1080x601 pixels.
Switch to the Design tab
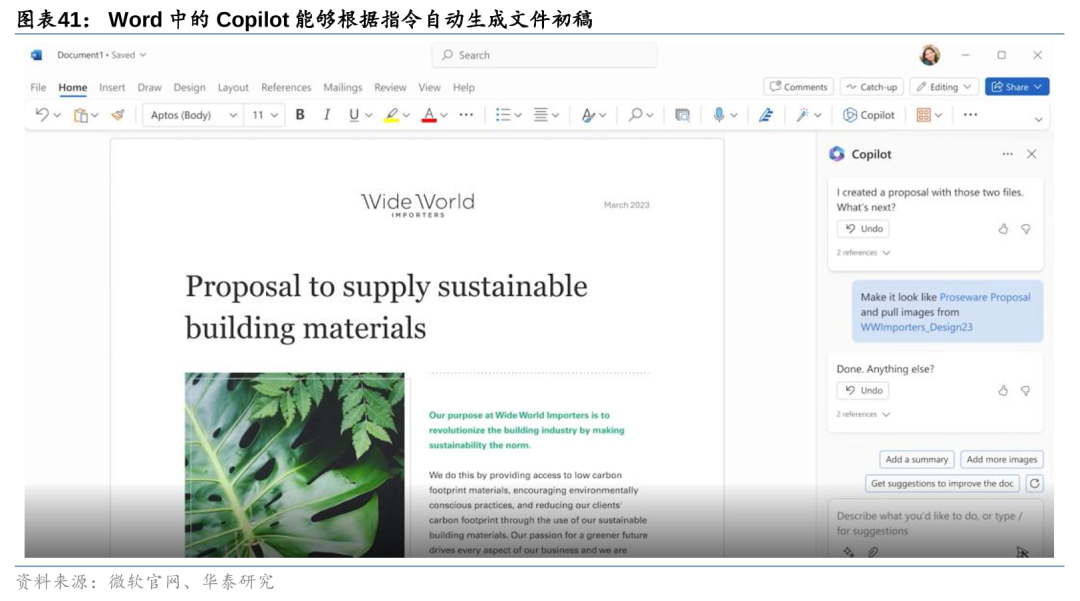point(189,87)
